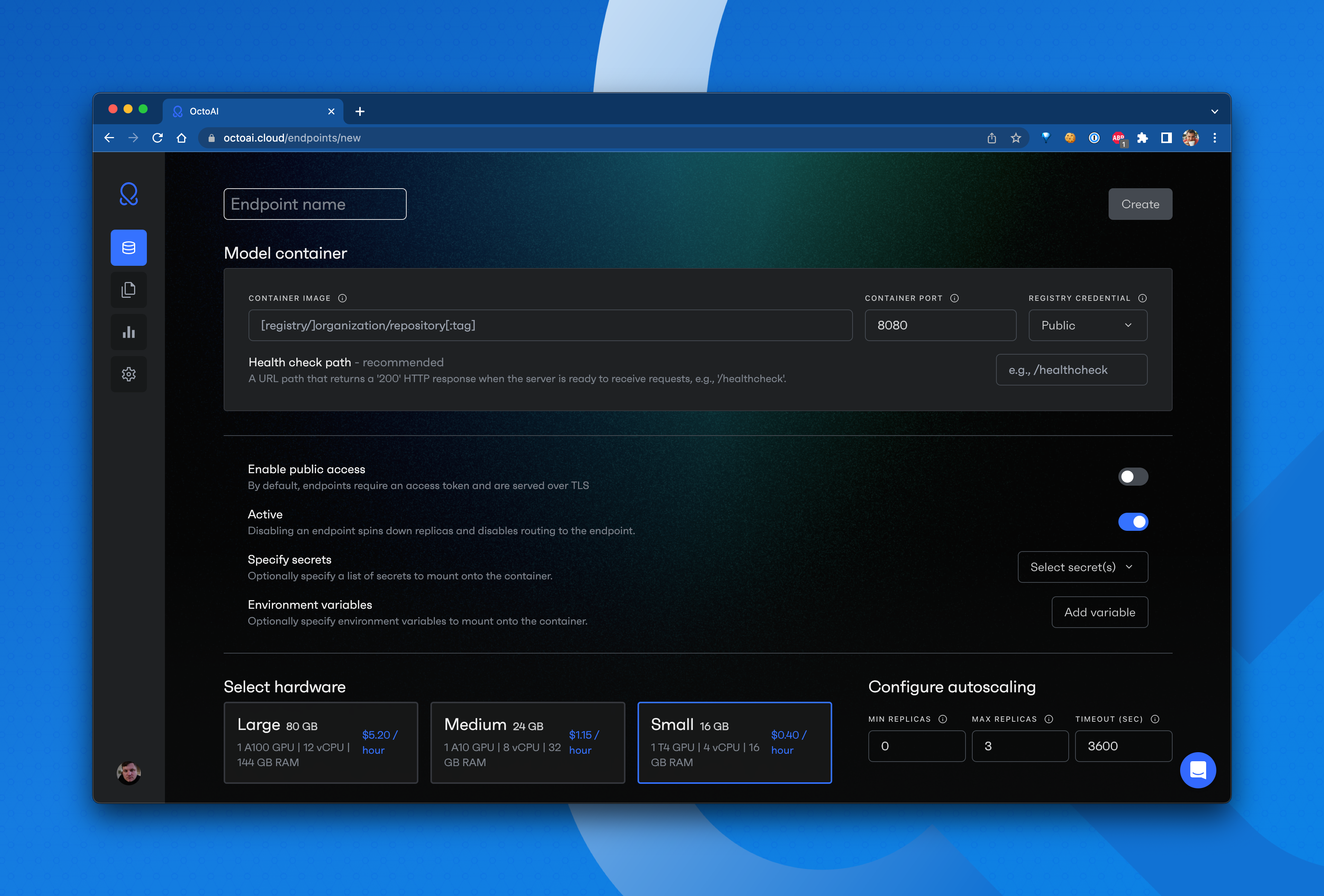Viewport: 1324px width, 896px height.
Task: Click the Endpoint name field
Action: pyautogui.click(x=314, y=204)
